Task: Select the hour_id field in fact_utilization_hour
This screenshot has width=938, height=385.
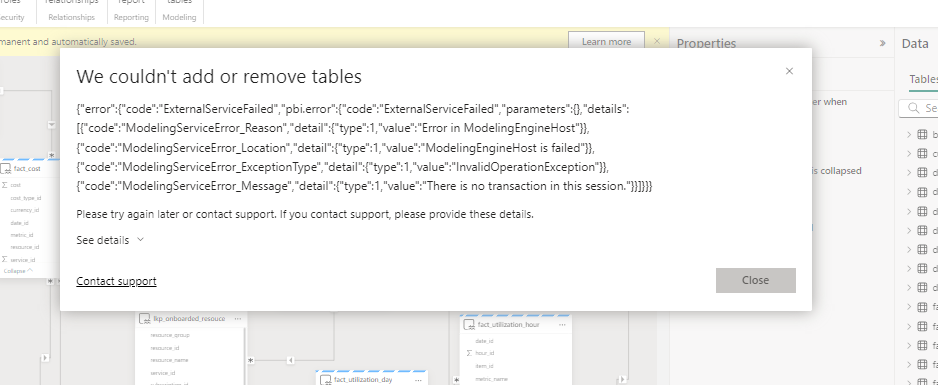Action: pos(484,353)
